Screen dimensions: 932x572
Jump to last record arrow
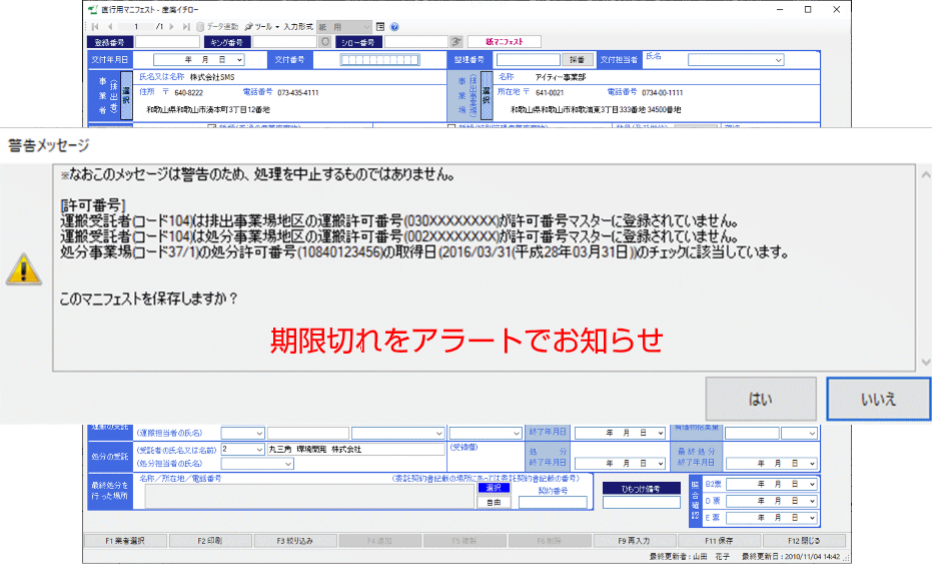pos(186,27)
